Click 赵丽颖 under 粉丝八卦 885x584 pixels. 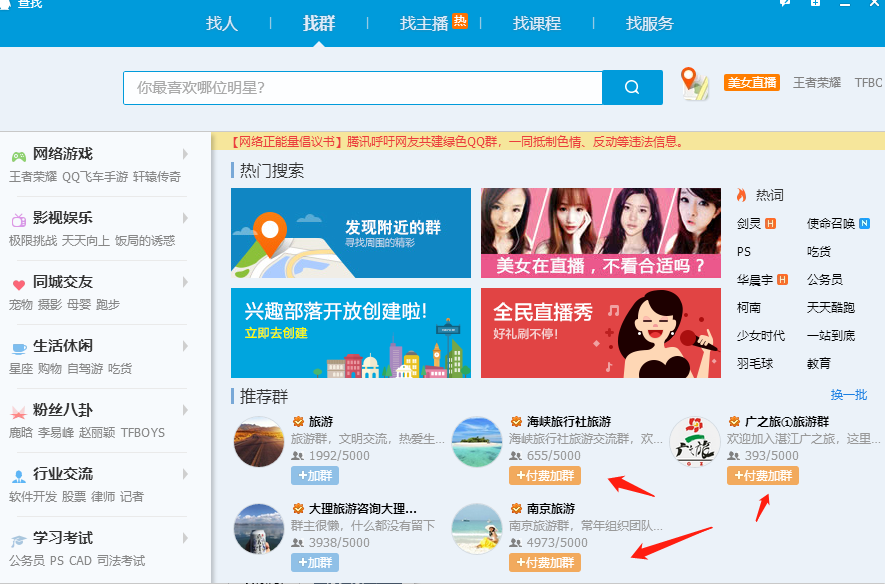(x=97, y=433)
